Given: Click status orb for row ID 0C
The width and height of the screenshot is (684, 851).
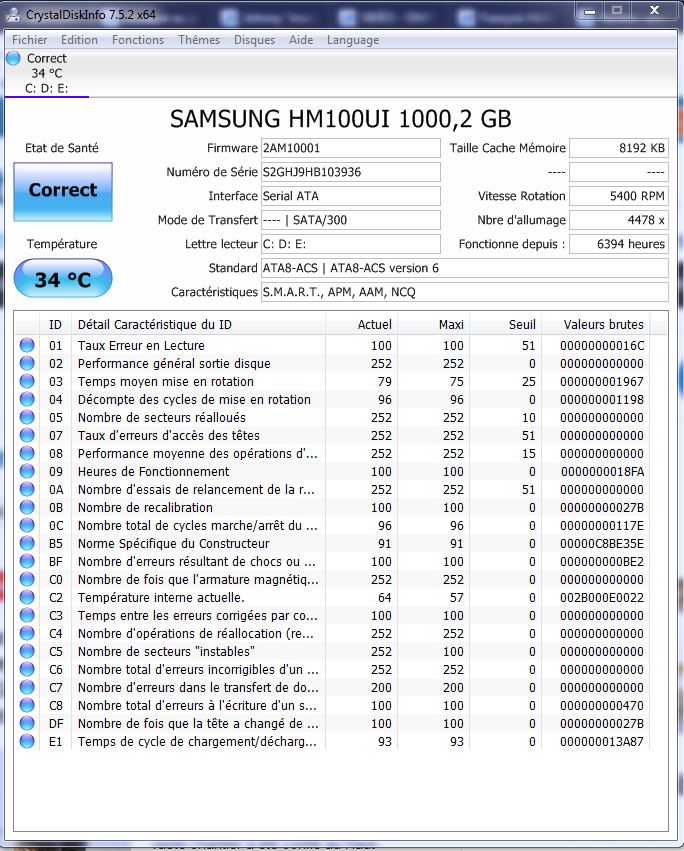Looking at the screenshot, I should (27, 525).
